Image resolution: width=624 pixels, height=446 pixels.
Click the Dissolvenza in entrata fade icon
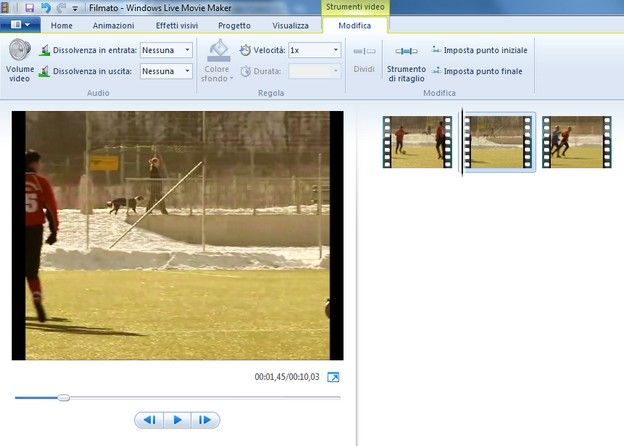(44, 51)
